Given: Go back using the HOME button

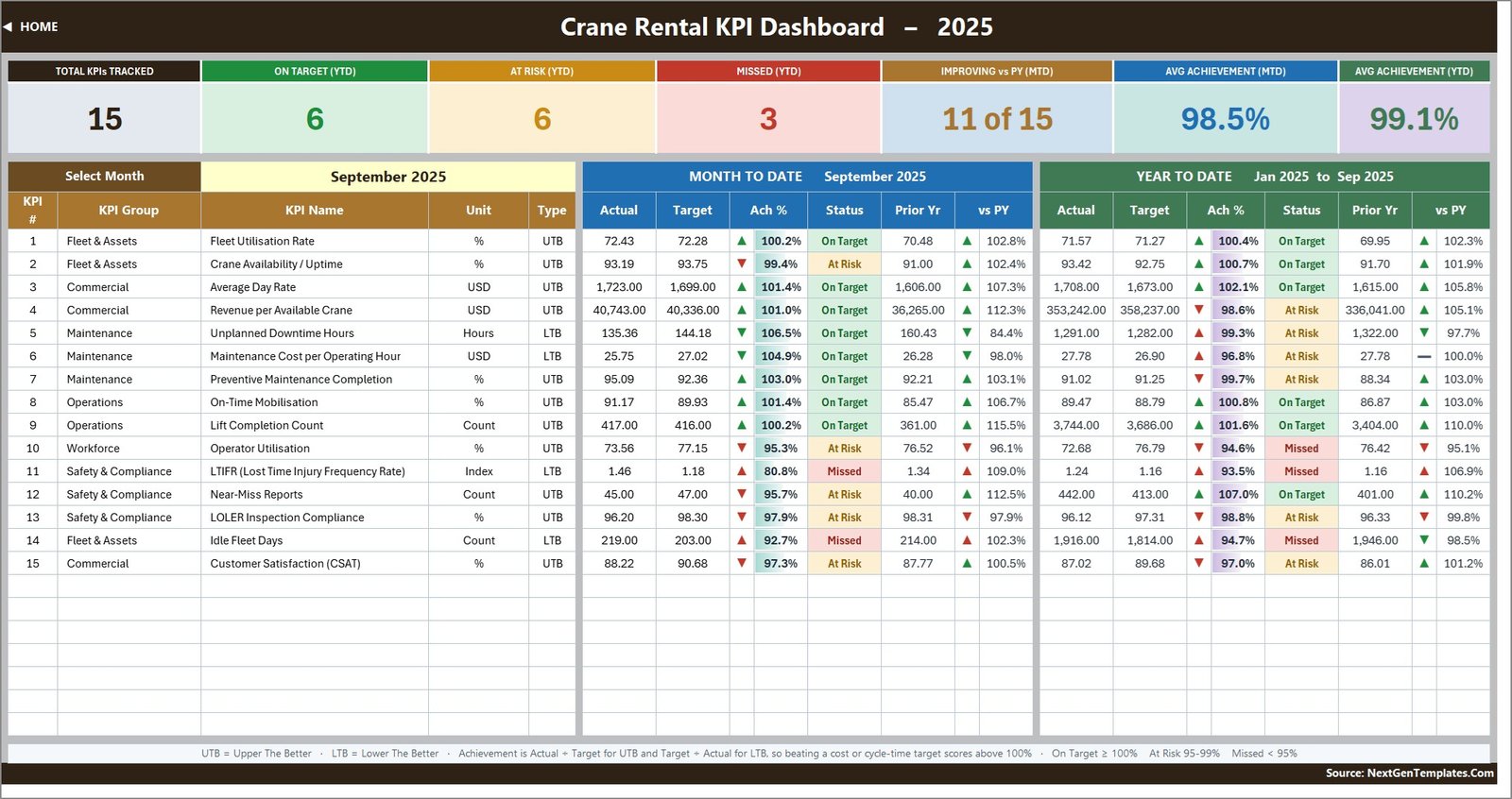Looking at the screenshot, I should pyautogui.click(x=31, y=26).
